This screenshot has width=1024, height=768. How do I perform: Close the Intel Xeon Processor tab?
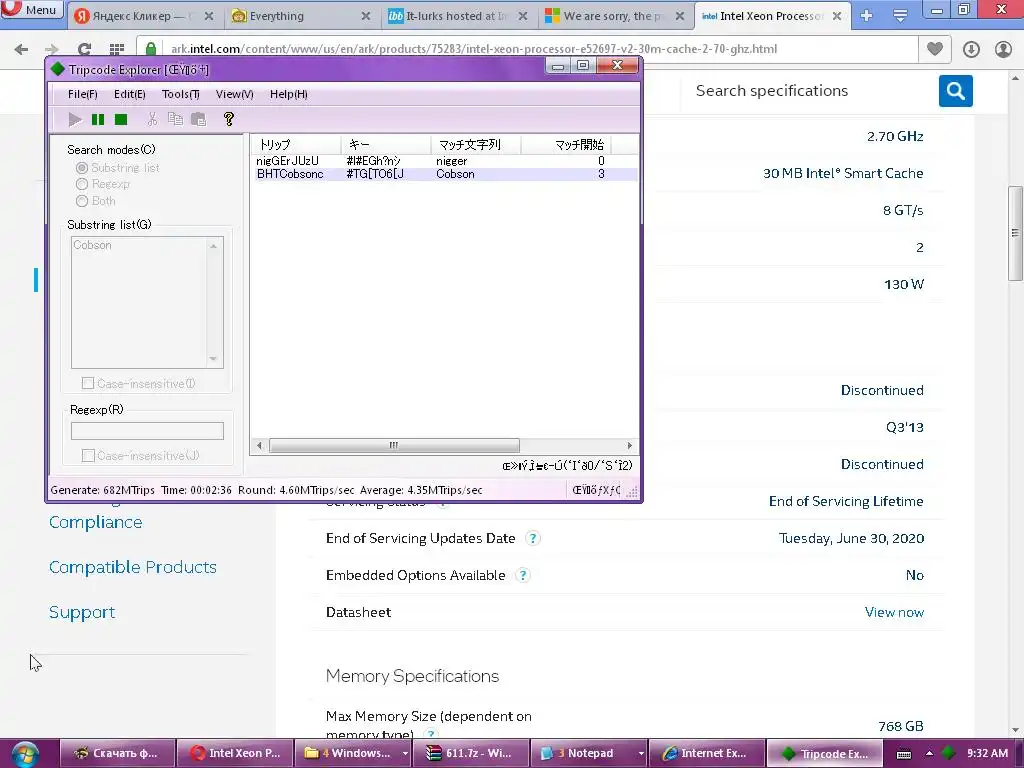click(x=837, y=16)
